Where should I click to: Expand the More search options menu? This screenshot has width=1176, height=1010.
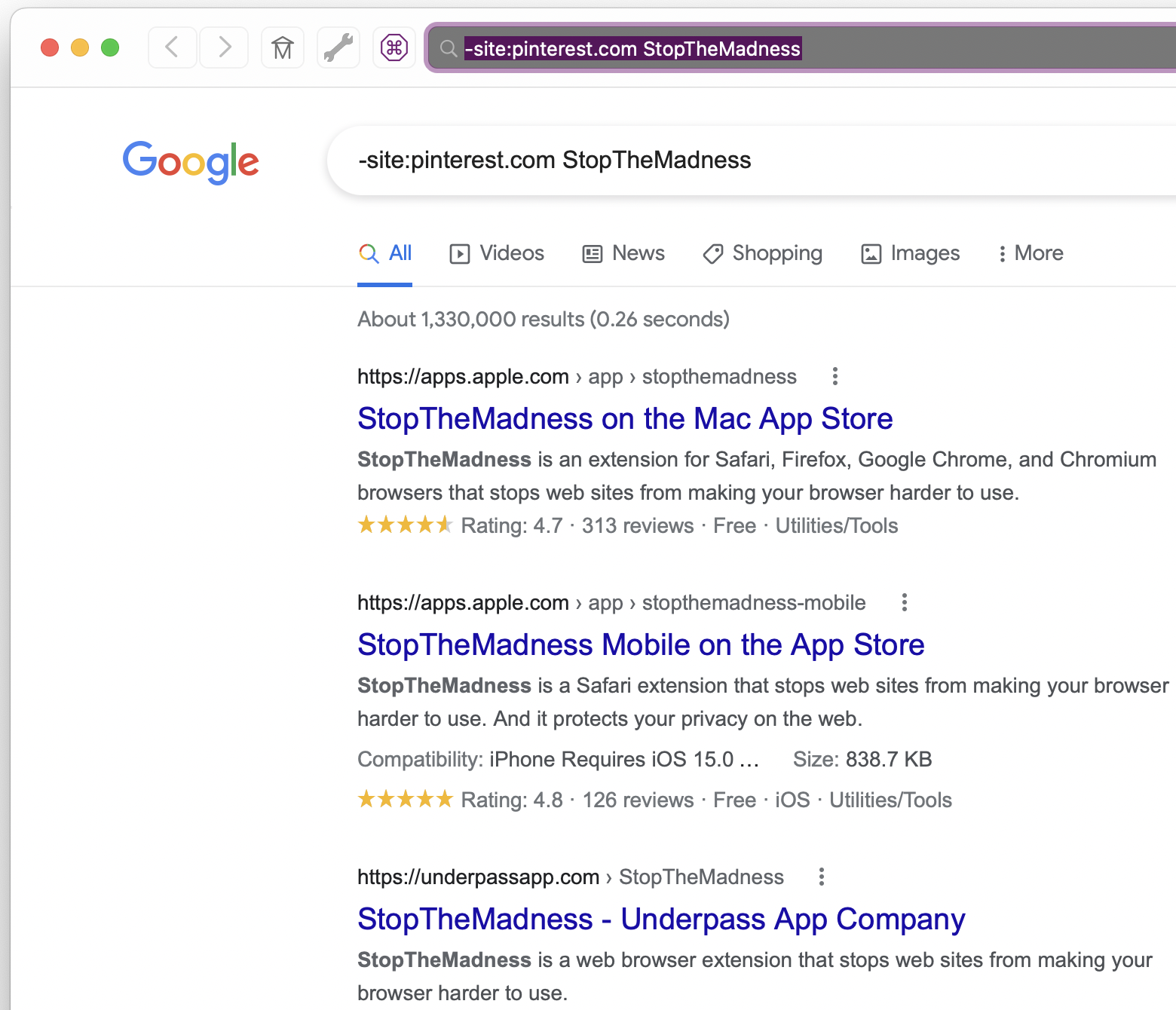point(1030,254)
